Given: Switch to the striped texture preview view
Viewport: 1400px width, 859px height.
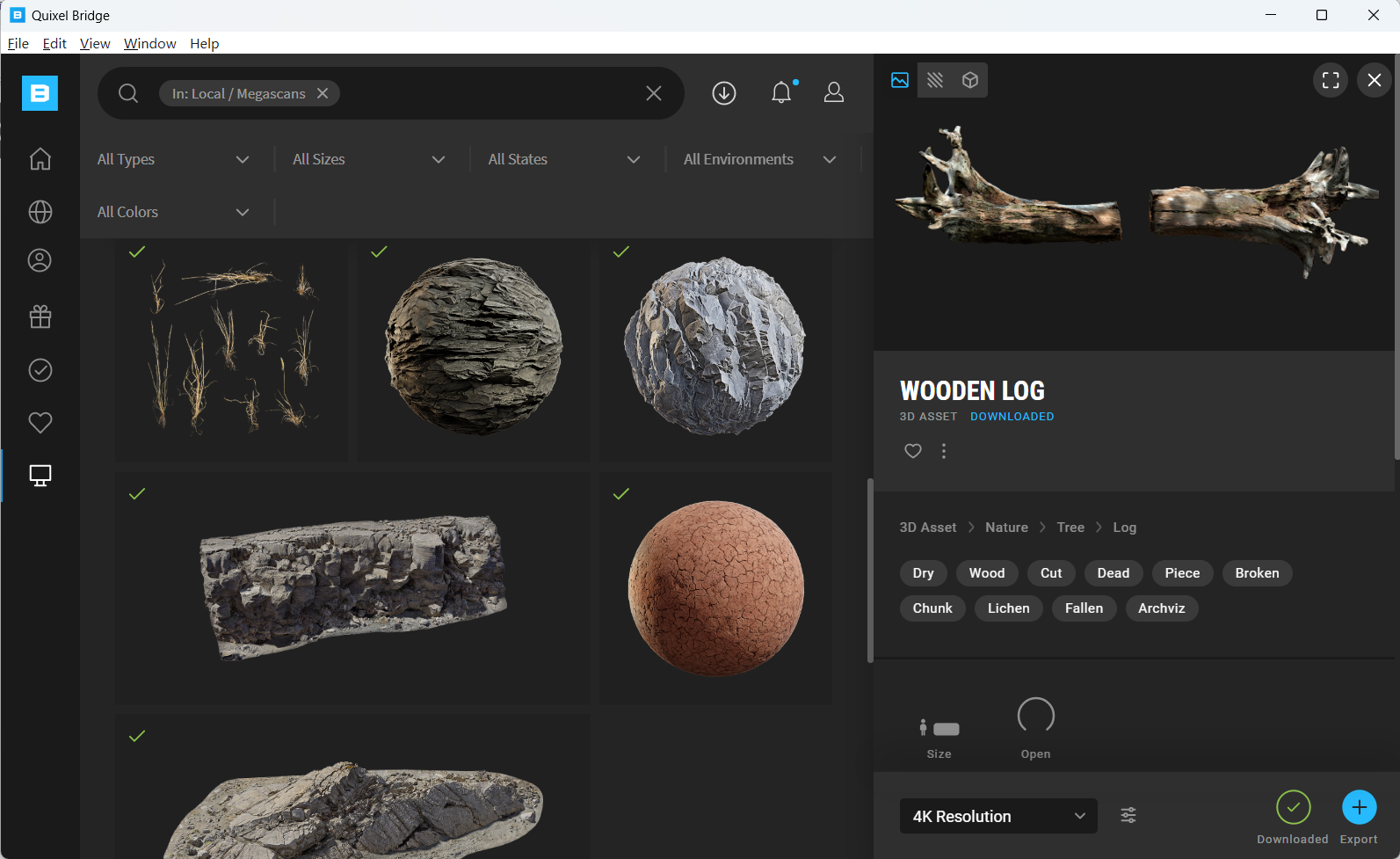Looking at the screenshot, I should coord(935,80).
